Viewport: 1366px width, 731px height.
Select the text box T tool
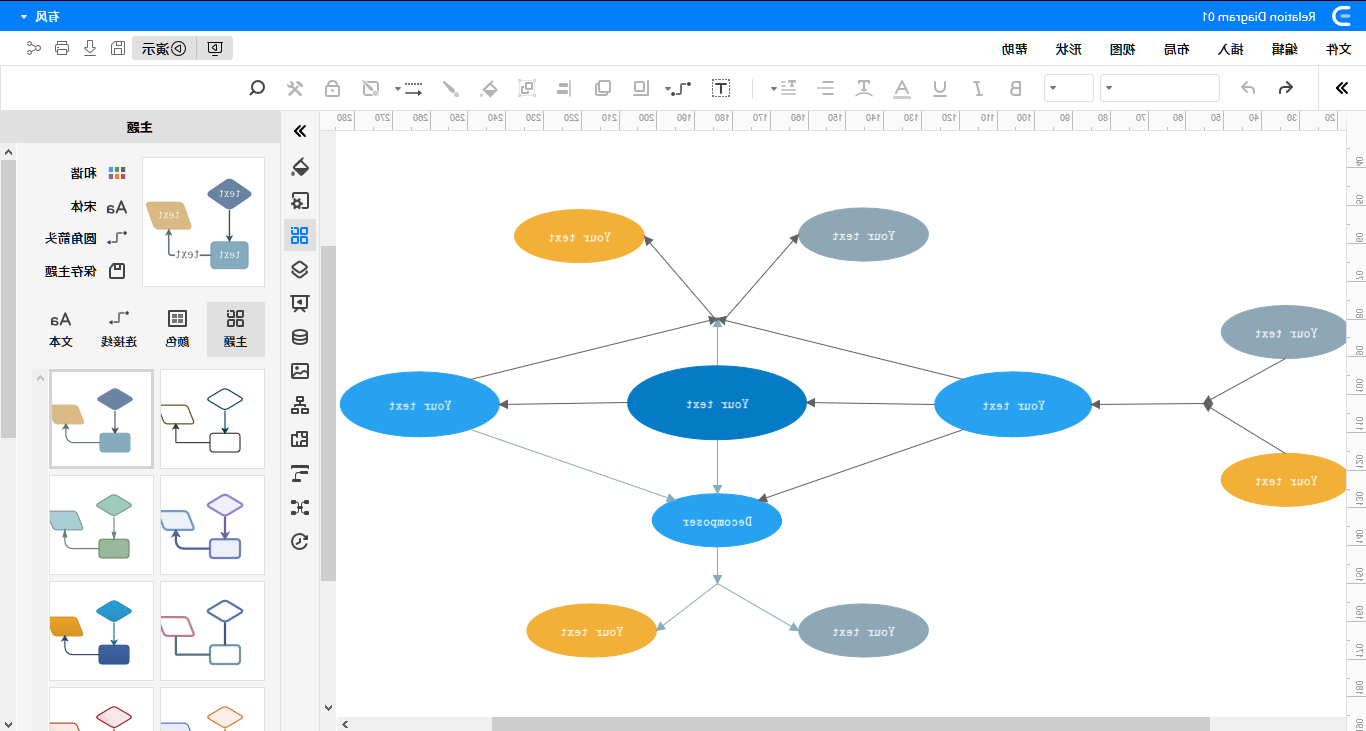[720, 88]
